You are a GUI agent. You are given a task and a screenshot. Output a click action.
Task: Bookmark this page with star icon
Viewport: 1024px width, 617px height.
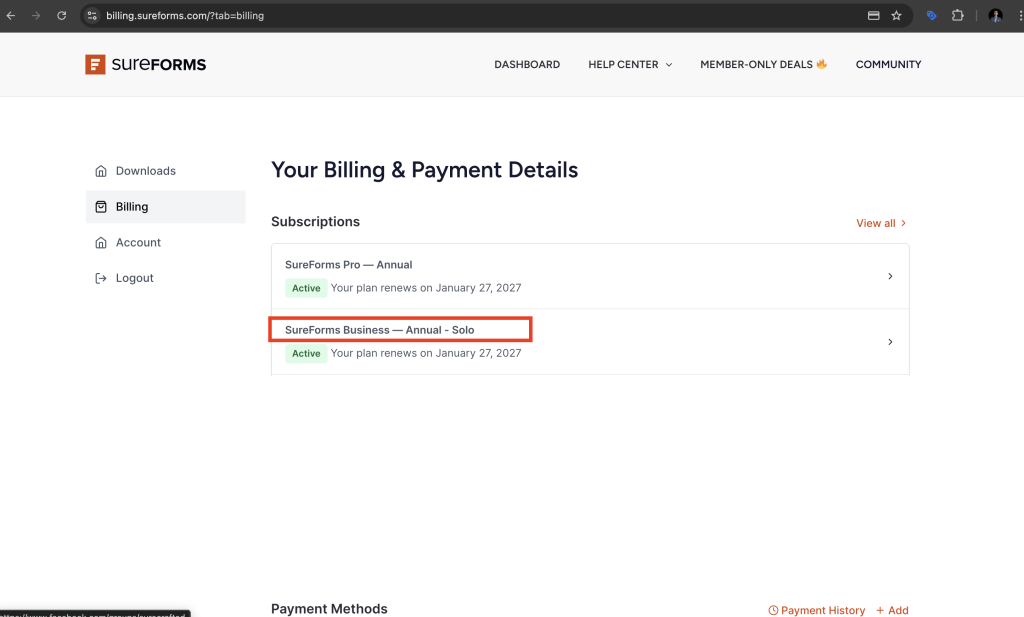(x=896, y=16)
